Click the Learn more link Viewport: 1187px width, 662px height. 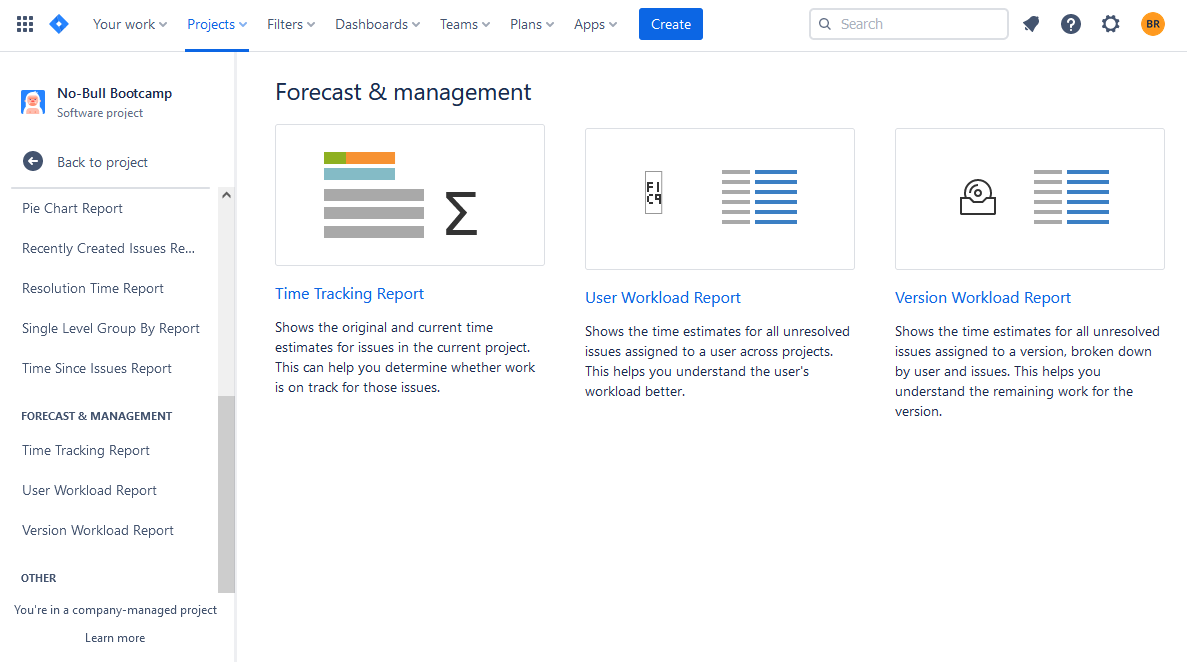115,637
